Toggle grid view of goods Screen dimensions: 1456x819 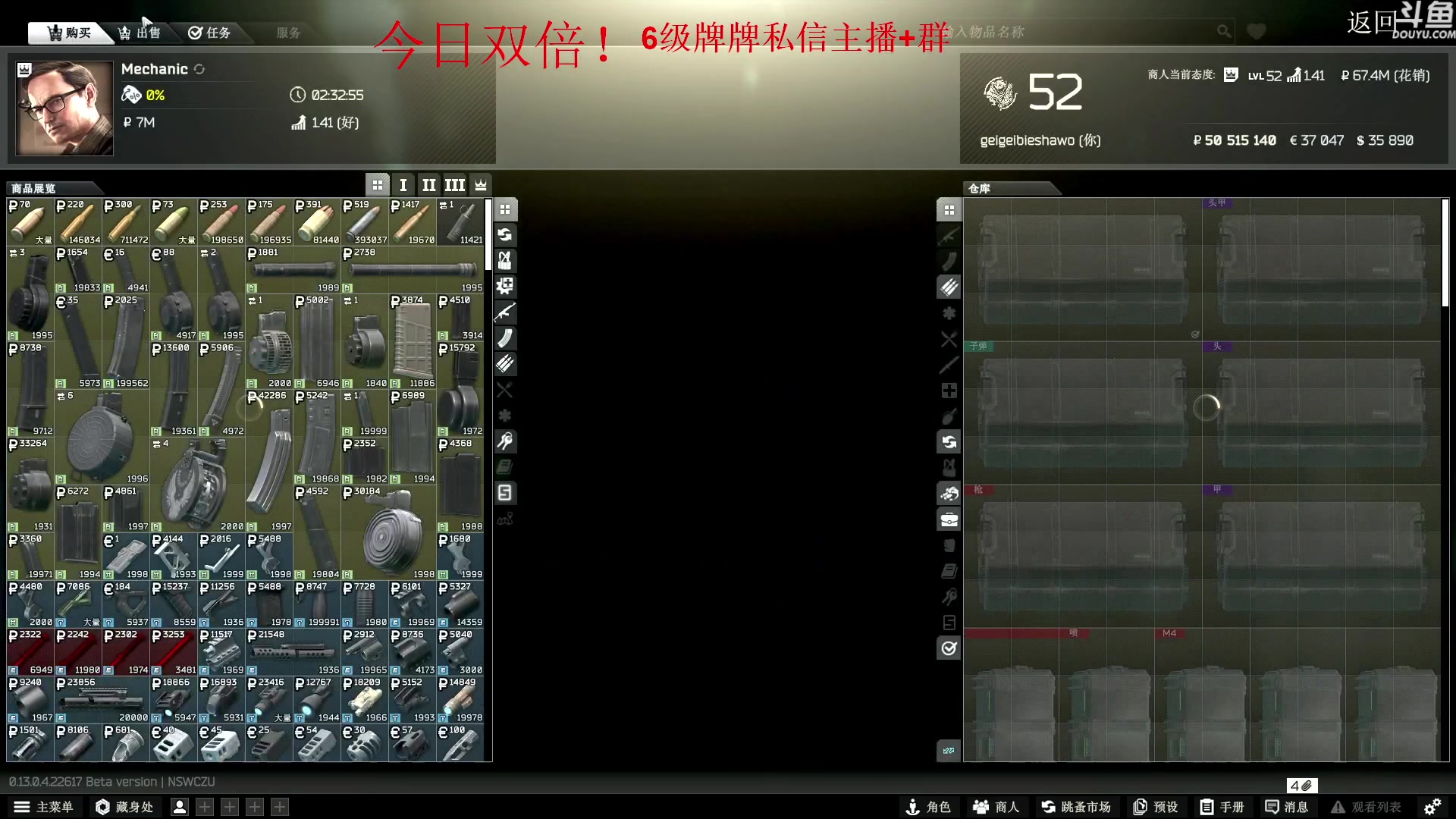coord(378,185)
